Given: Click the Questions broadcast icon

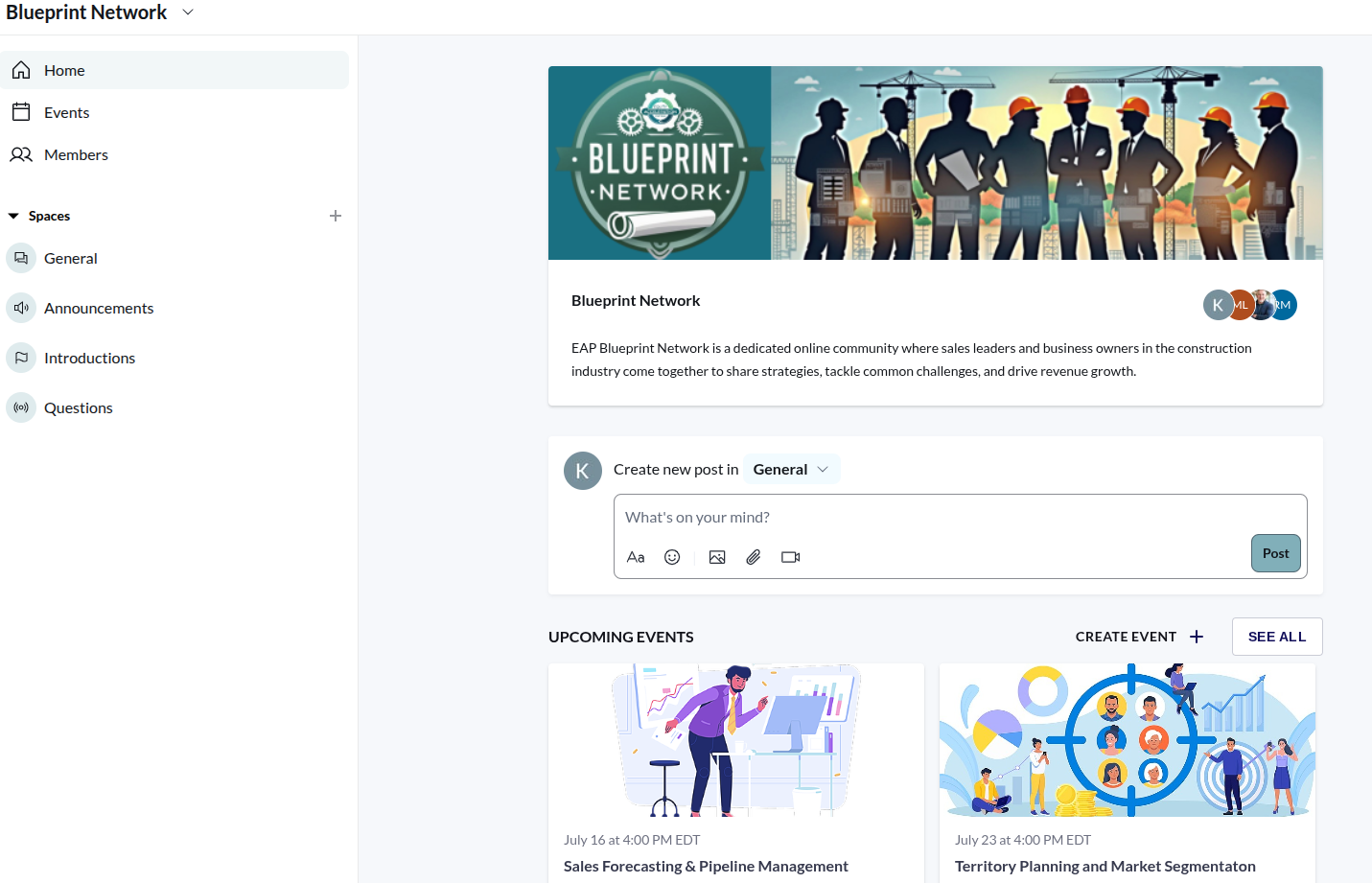Looking at the screenshot, I should [x=21, y=407].
